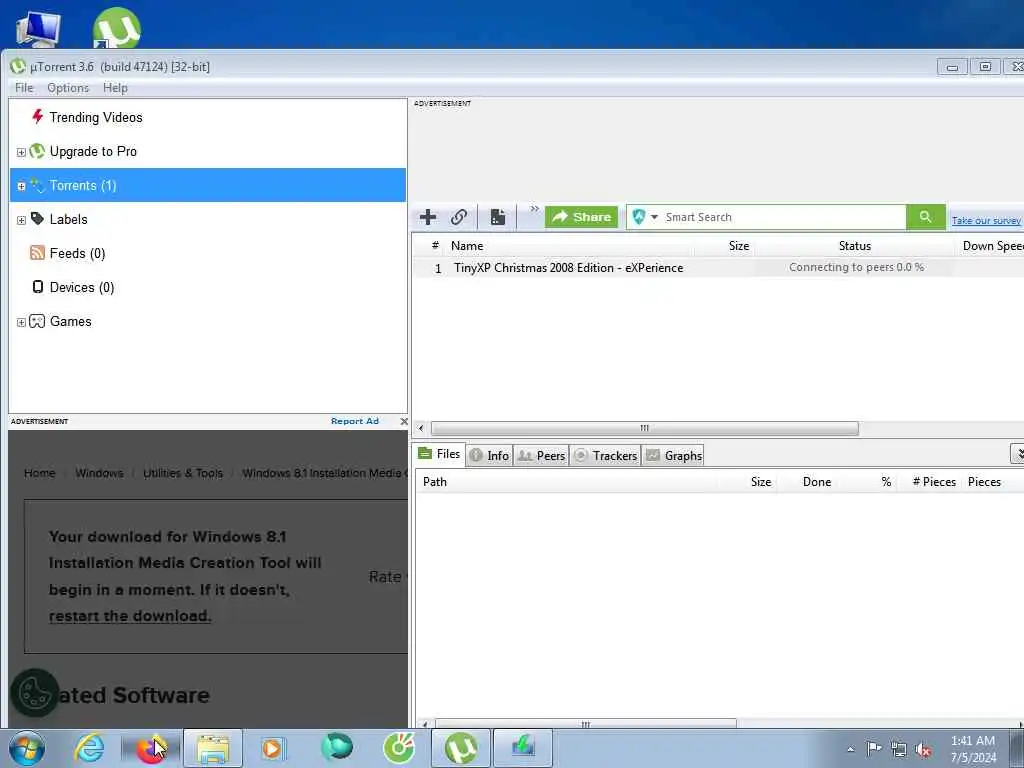Open Windows Explorer folder taskbar icon

pos(213,748)
